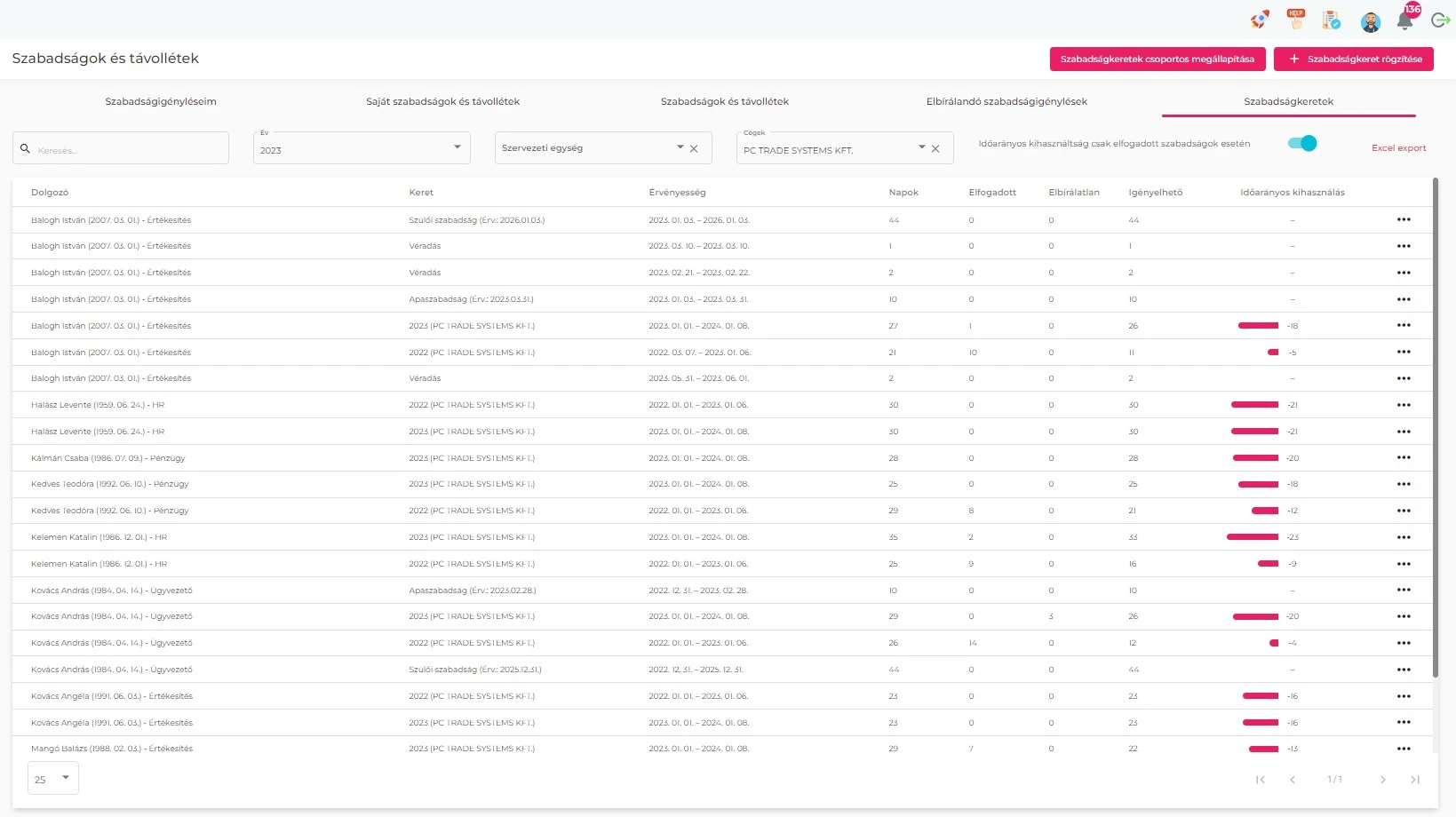Click the rocket icon in header
This screenshot has height=817, width=1456.
tap(1259, 20)
